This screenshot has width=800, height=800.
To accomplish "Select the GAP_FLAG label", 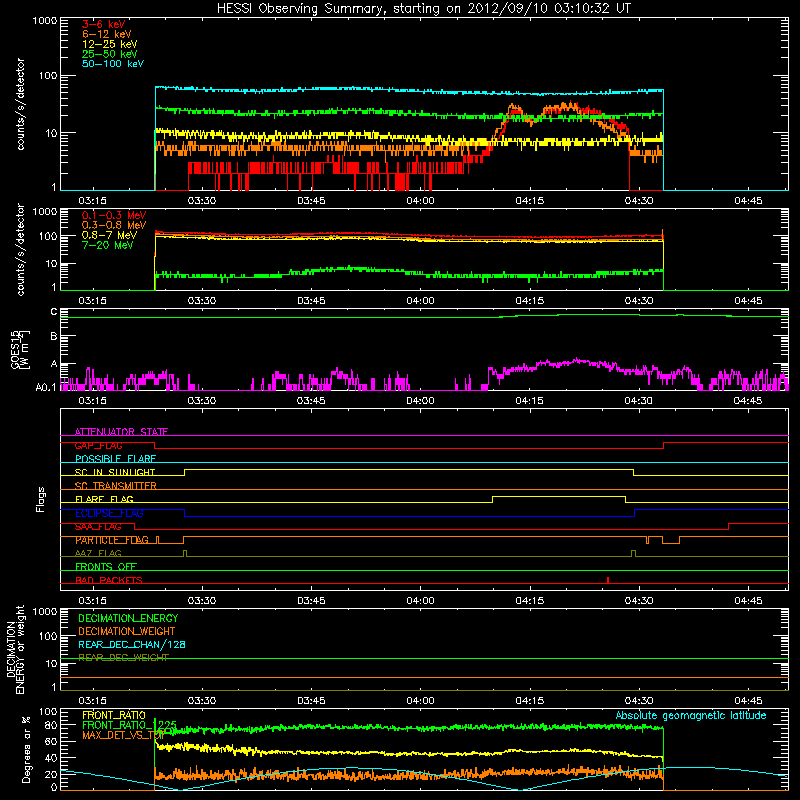I will click(x=98, y=445).
